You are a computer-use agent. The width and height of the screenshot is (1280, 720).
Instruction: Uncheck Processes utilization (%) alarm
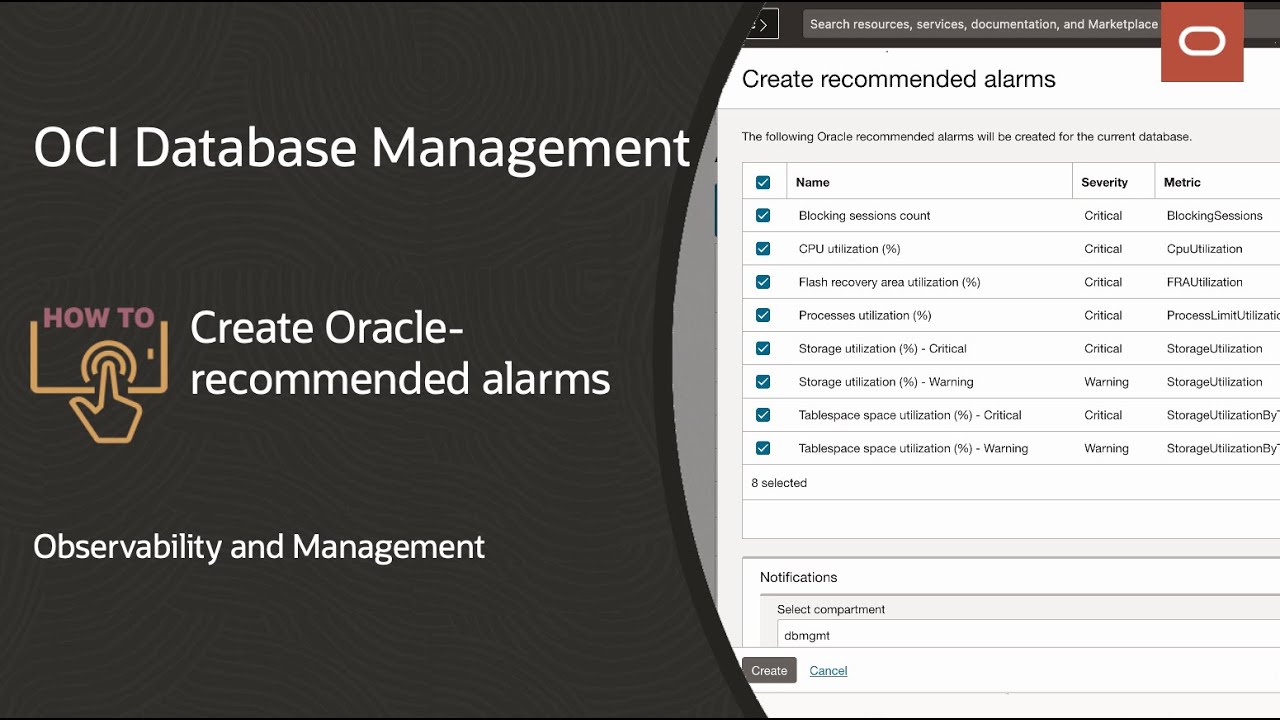tap(763, 315)
